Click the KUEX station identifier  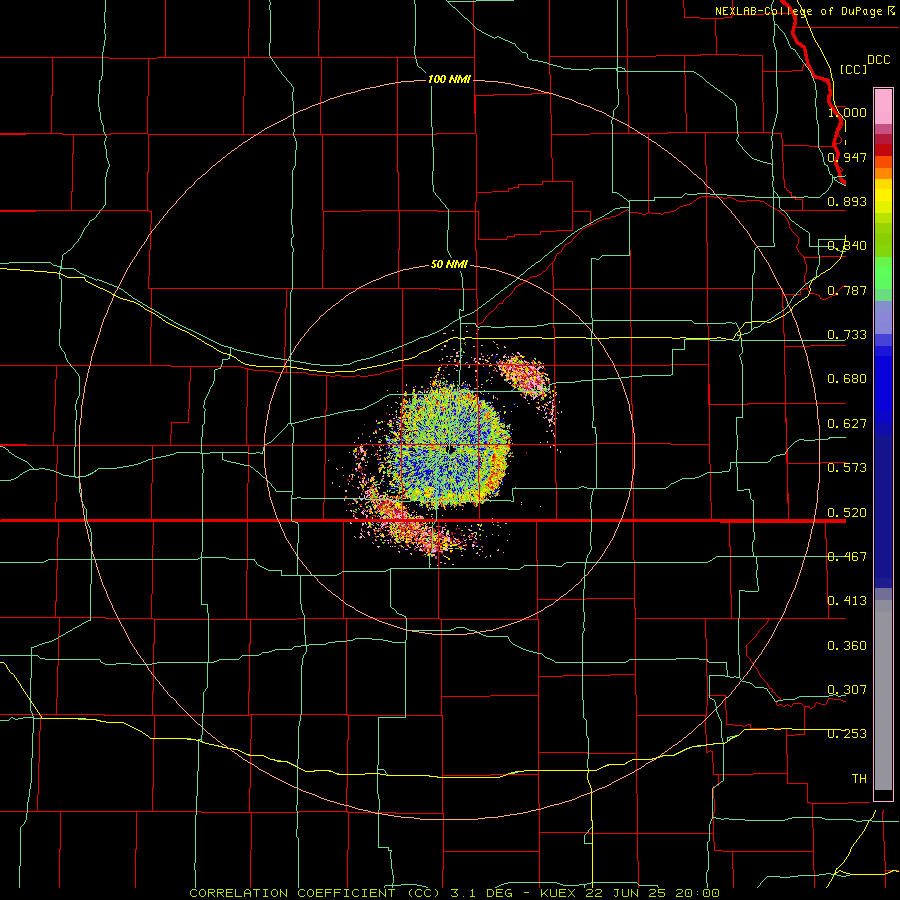click(560, 893)
